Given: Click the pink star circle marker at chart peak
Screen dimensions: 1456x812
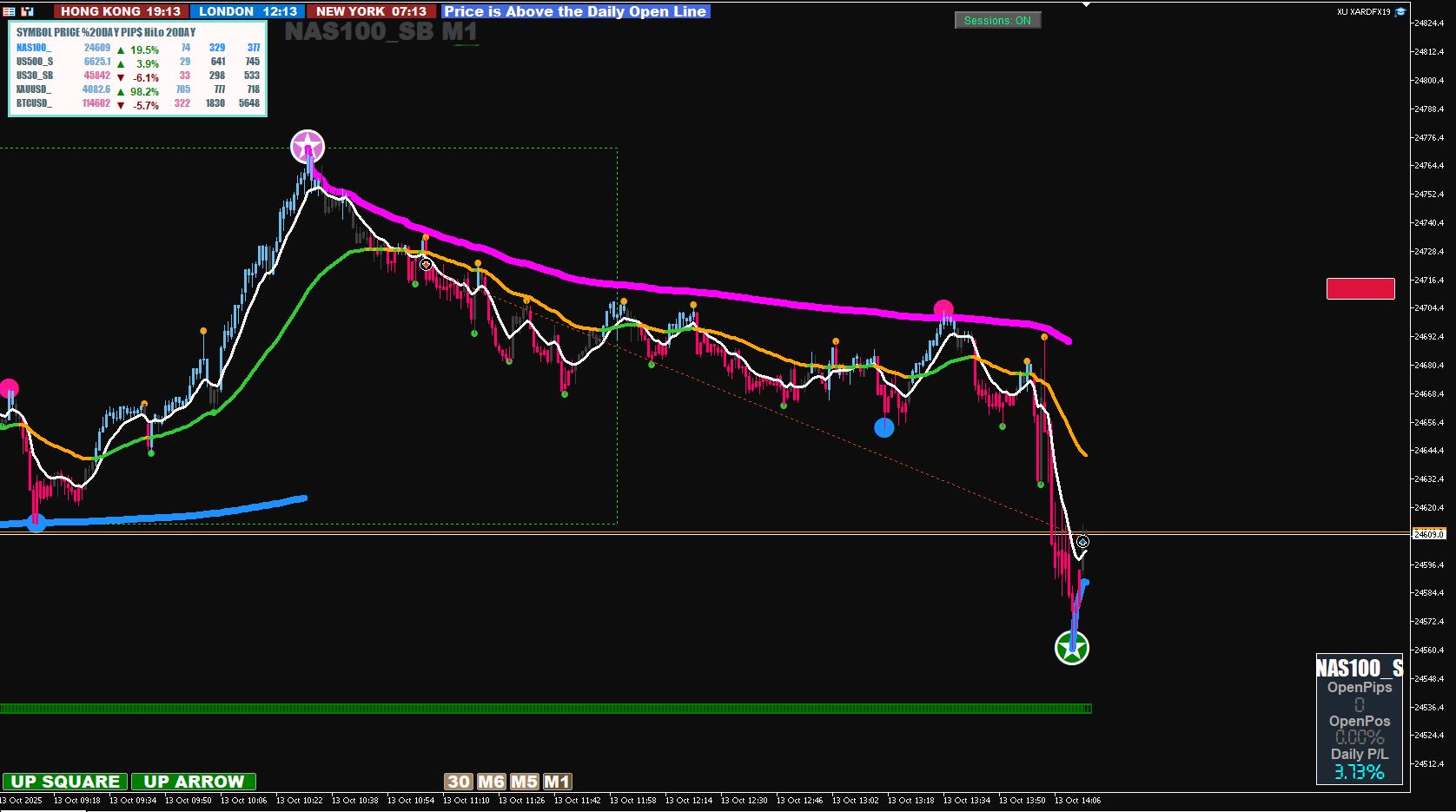Looking at the screenshot, I should [308, 147].
